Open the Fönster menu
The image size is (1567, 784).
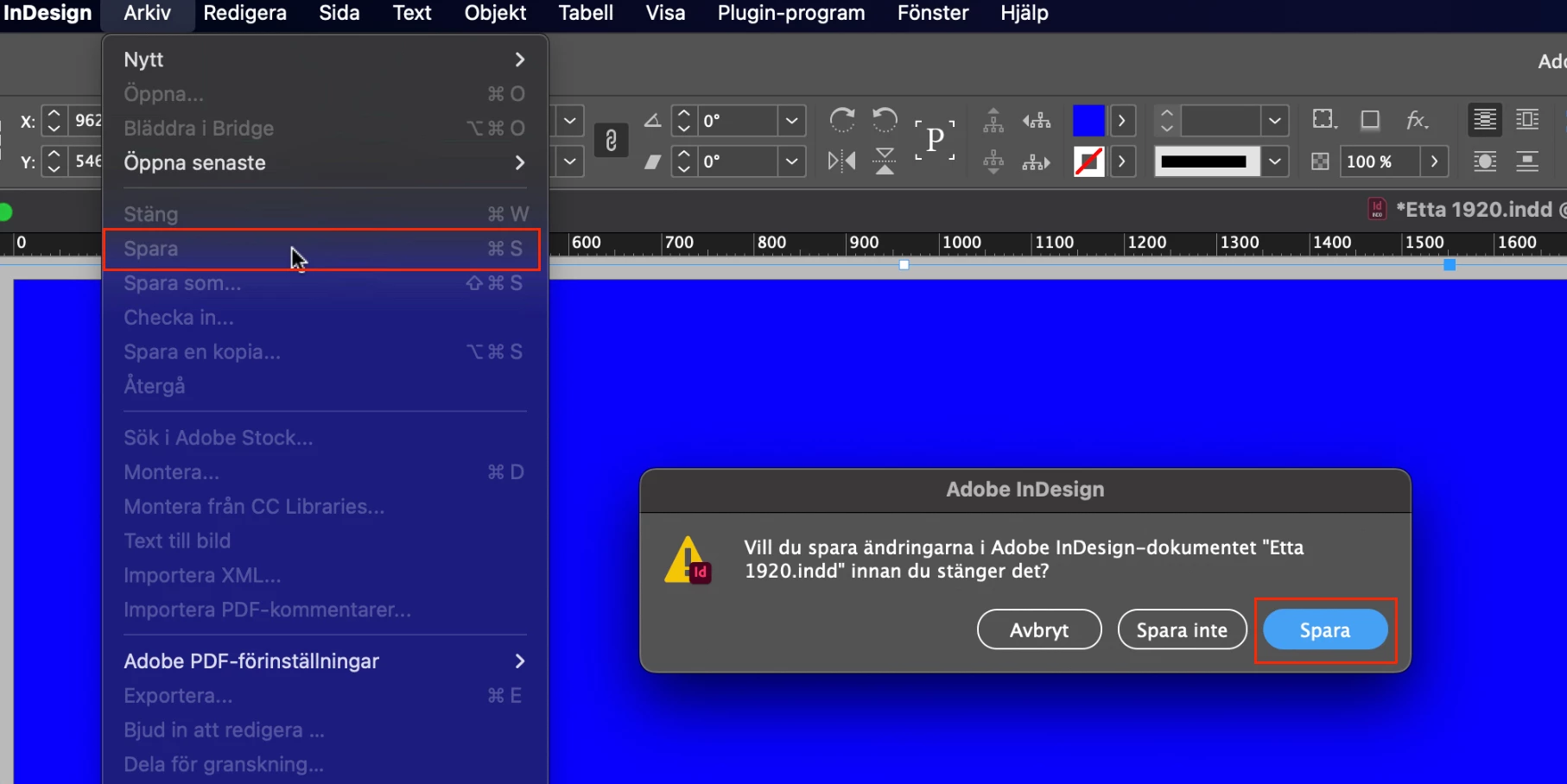pyautogui.click(x=933, y=13)
